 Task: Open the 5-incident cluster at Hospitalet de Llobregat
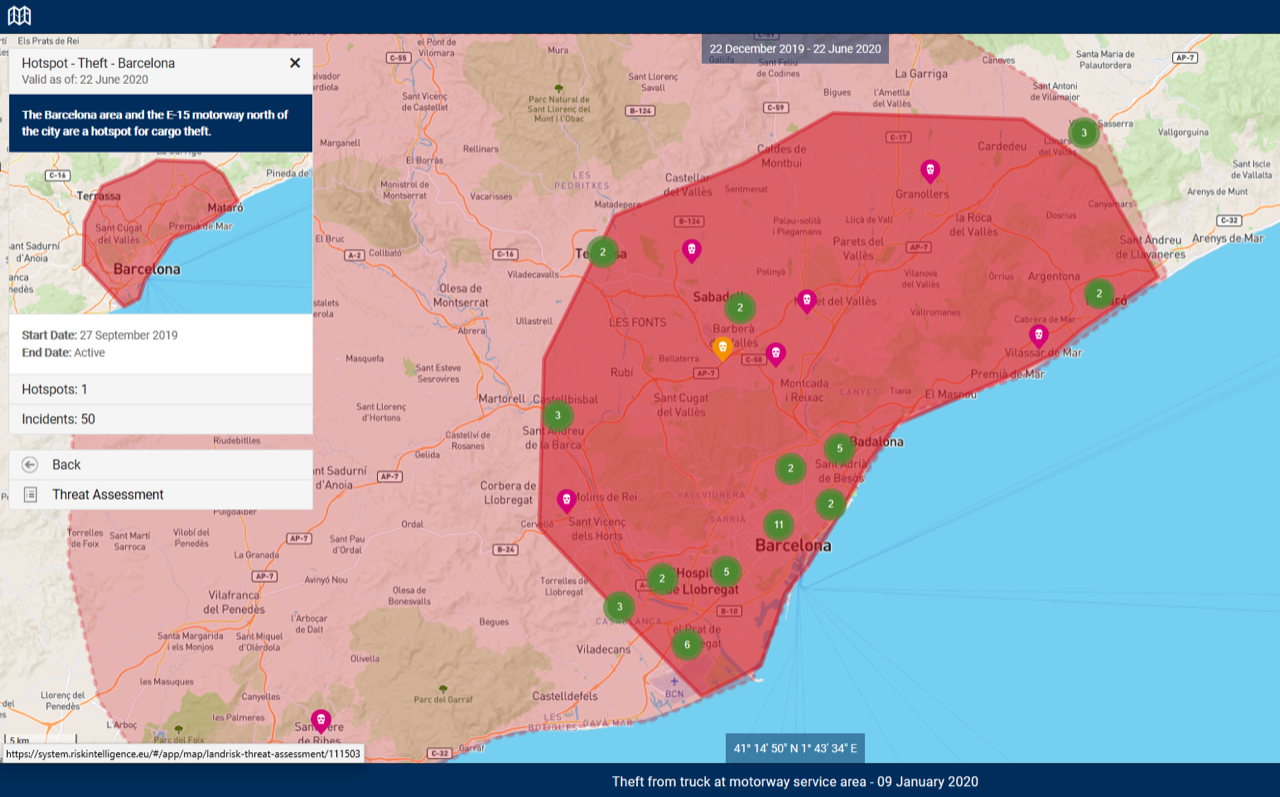[x=726, y=572]
